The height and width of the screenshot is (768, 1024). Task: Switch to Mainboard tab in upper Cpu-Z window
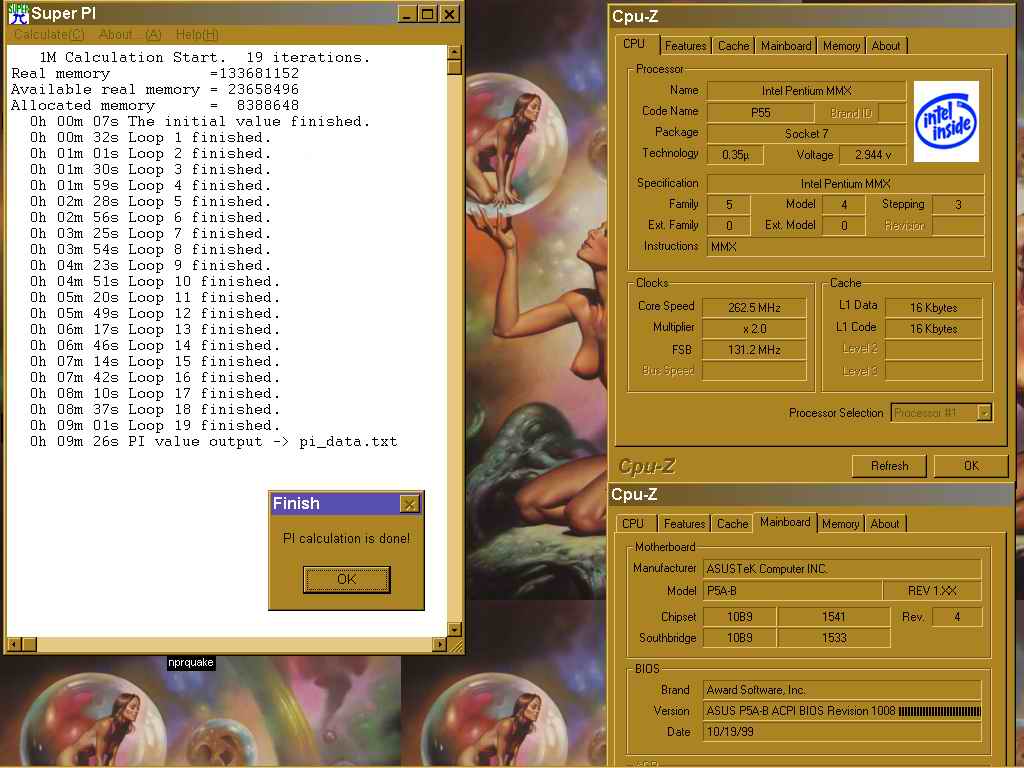[786, 46]
